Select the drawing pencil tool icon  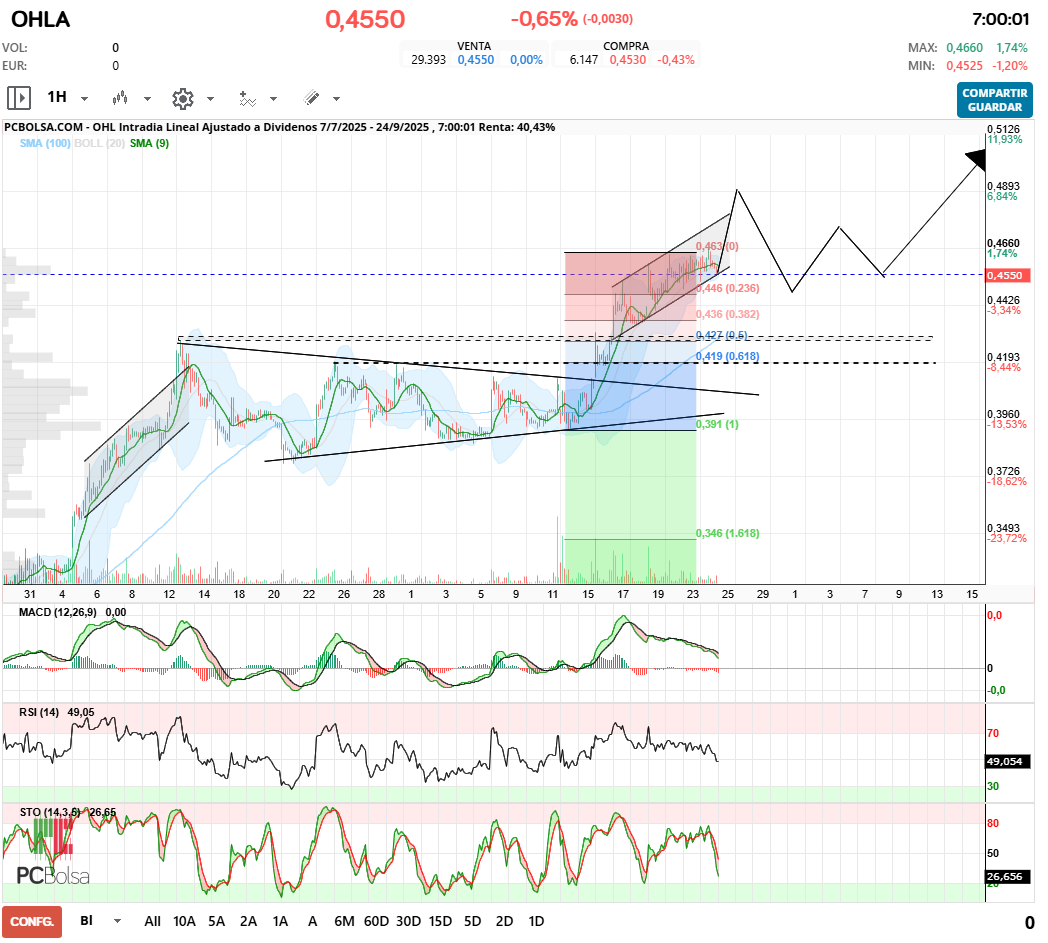point(311,98)
